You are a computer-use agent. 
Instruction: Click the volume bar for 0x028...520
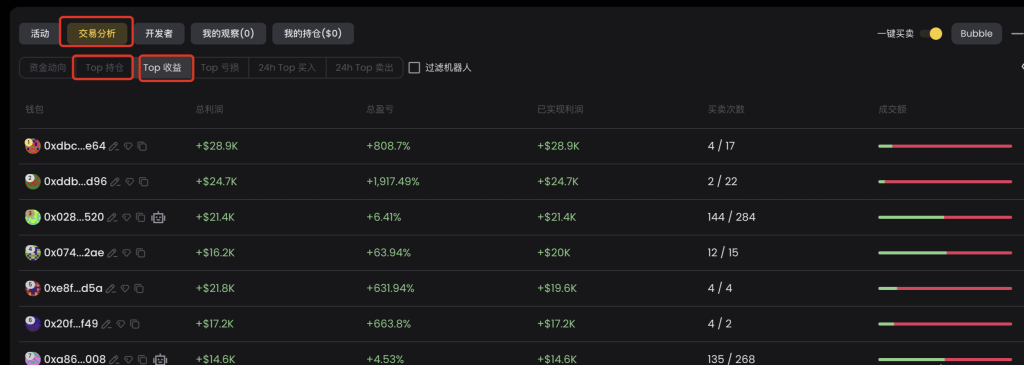tap(944, 217)
